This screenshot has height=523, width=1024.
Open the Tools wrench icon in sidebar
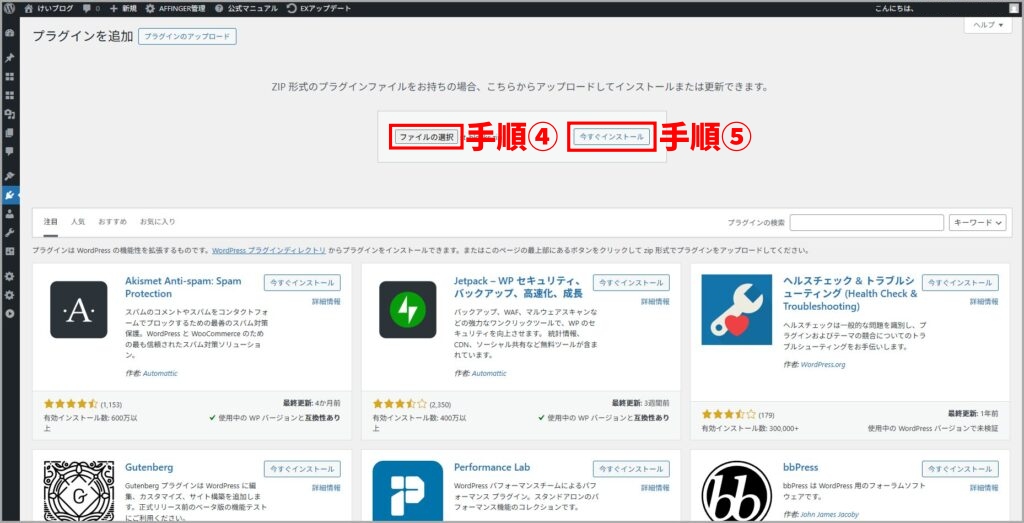(x=10, y=232)
